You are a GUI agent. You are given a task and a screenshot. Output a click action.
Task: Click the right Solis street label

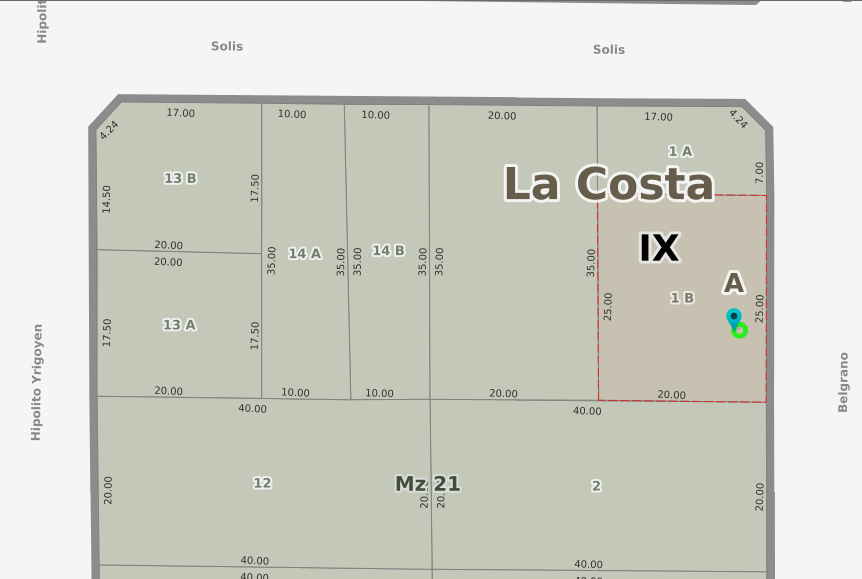point(608,49)
